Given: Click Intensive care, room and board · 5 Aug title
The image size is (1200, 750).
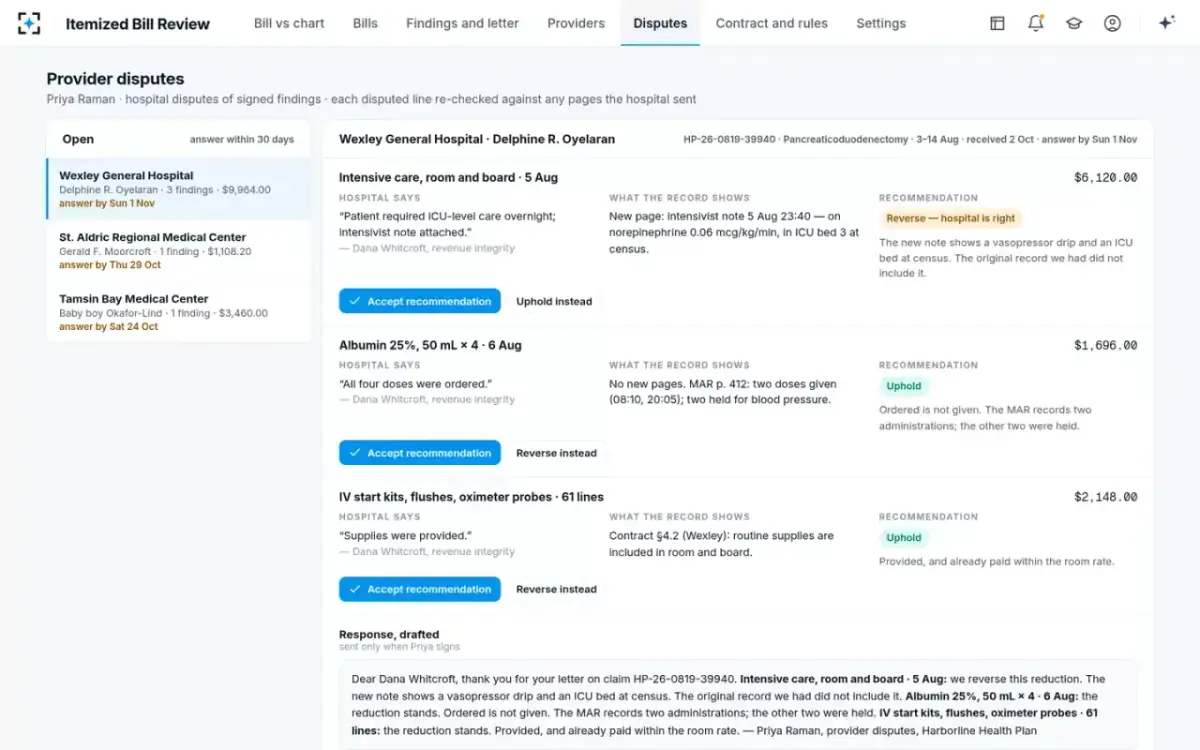Looking at the screenshot, I should [448, 178].
